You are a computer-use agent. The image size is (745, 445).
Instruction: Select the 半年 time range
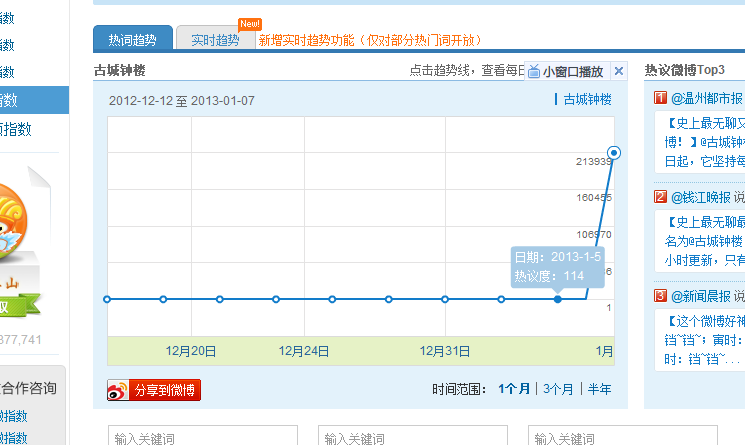tap(599, 389)
